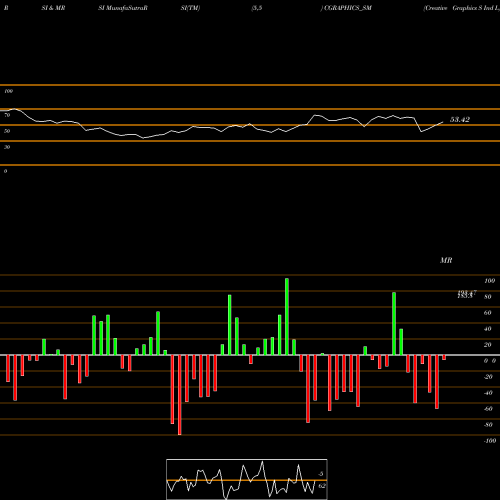Click the '0 0' zero-line label on MR axis

[x=490, y=361]
